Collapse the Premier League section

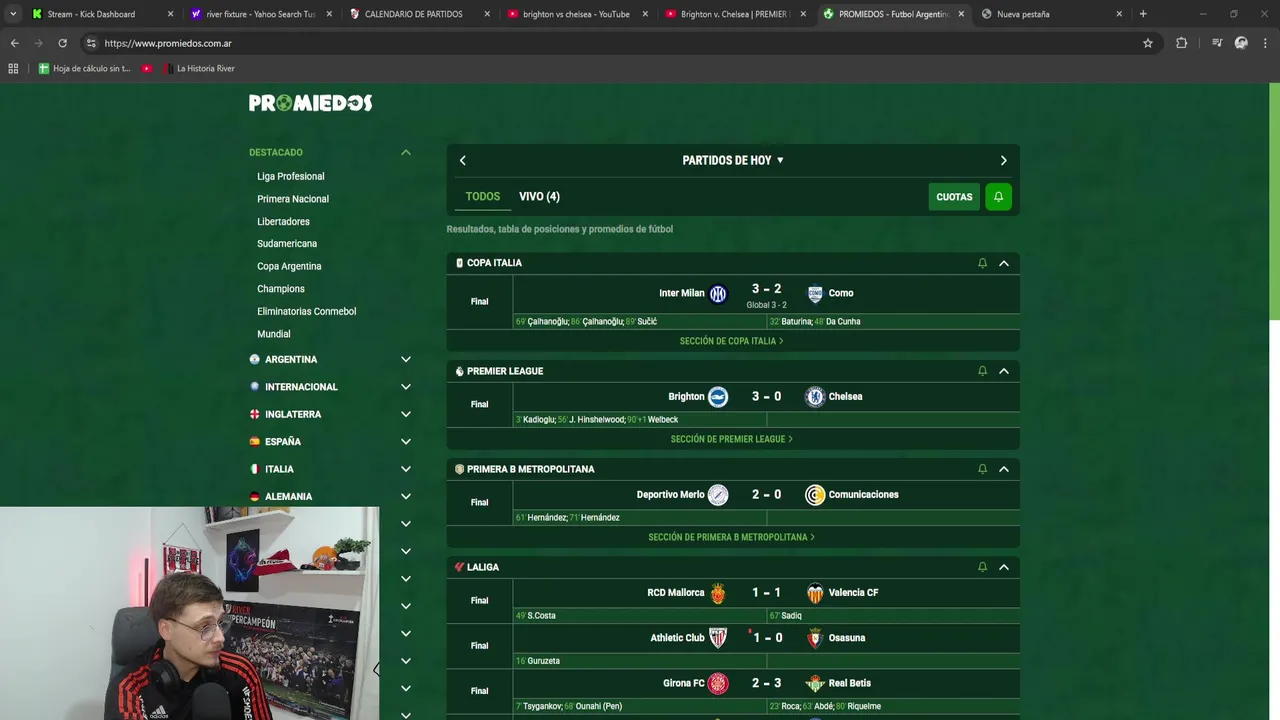tap(1004, 371)
